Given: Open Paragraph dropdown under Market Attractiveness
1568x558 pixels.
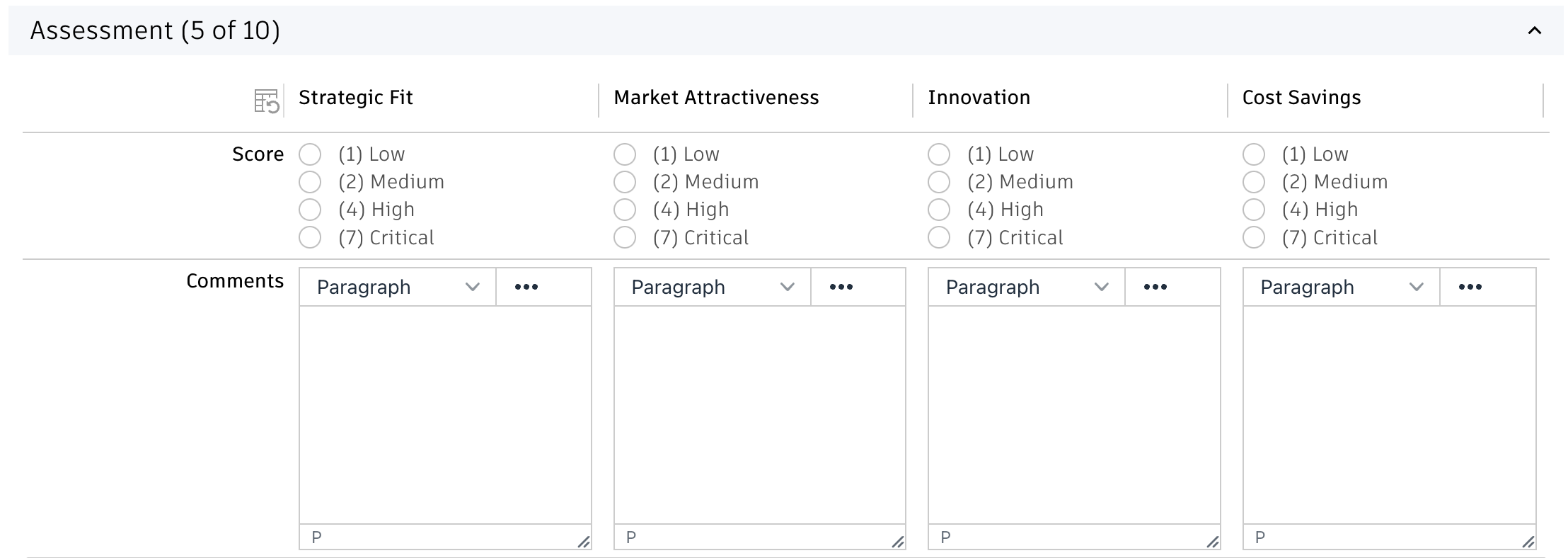Looking at the screenshot, I should click(x=712, y=287).
